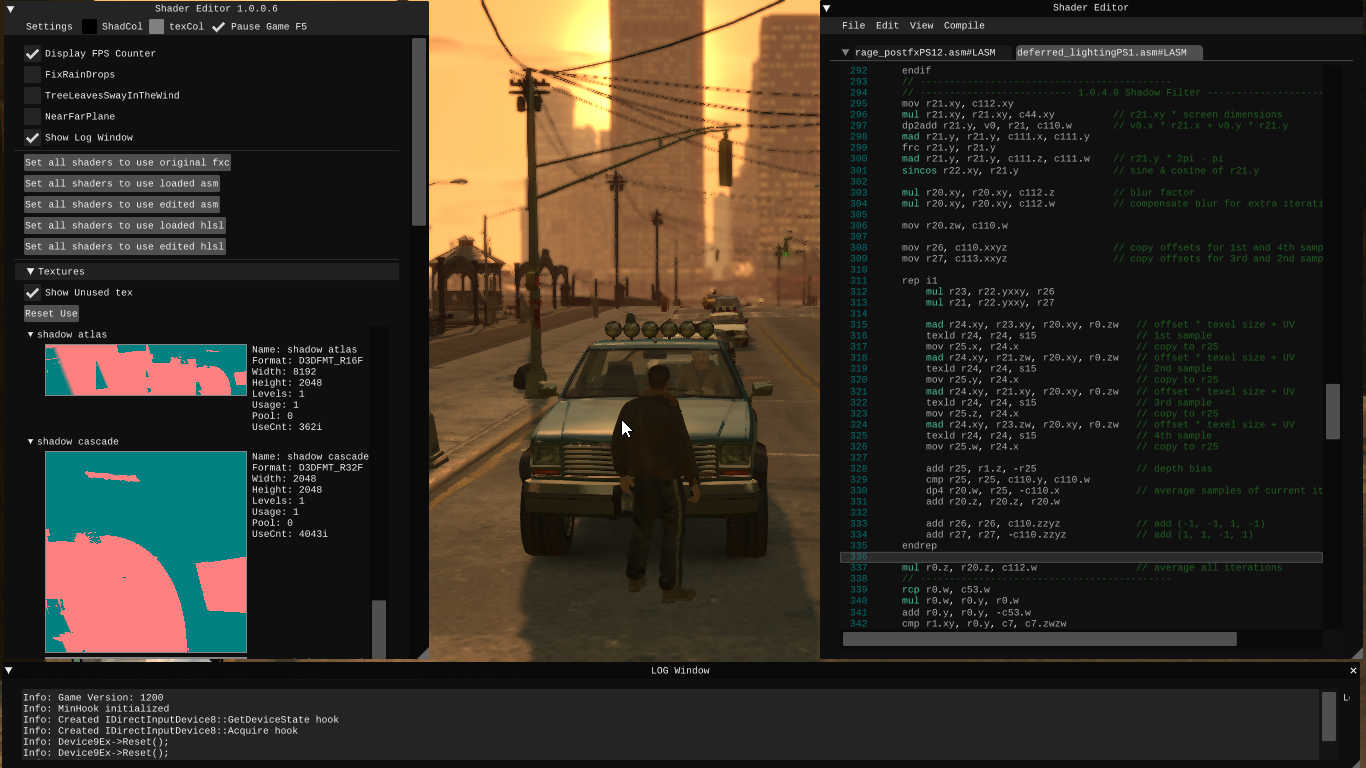Click the code editor vertical scrollbar thumb
Screen dimensions: 1366x768
tap(1332, 411)
